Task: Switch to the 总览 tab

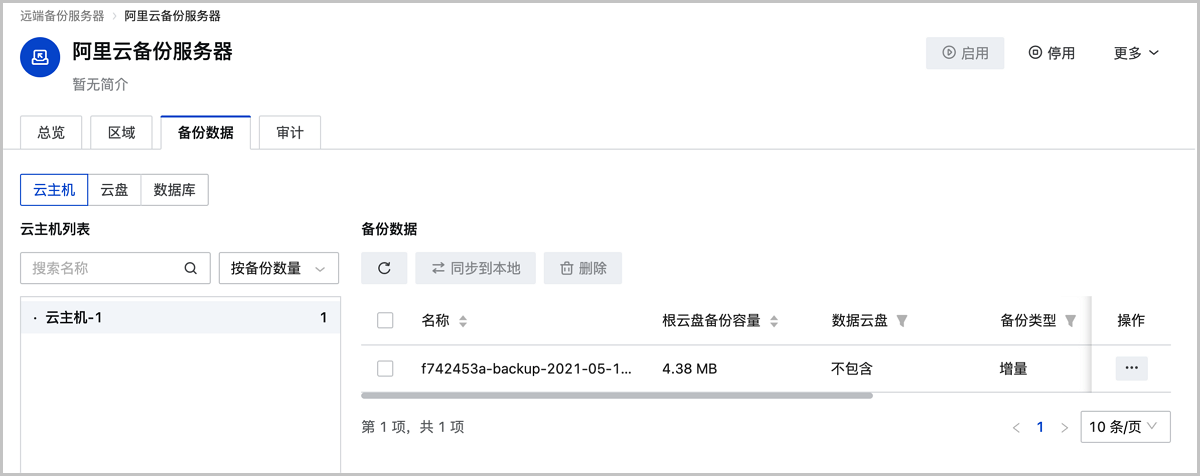Action: (x=51, y=132)
